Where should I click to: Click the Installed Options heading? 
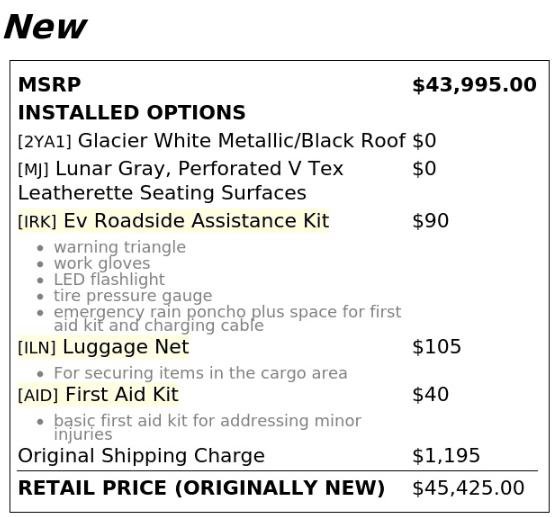tap(131, 112)
